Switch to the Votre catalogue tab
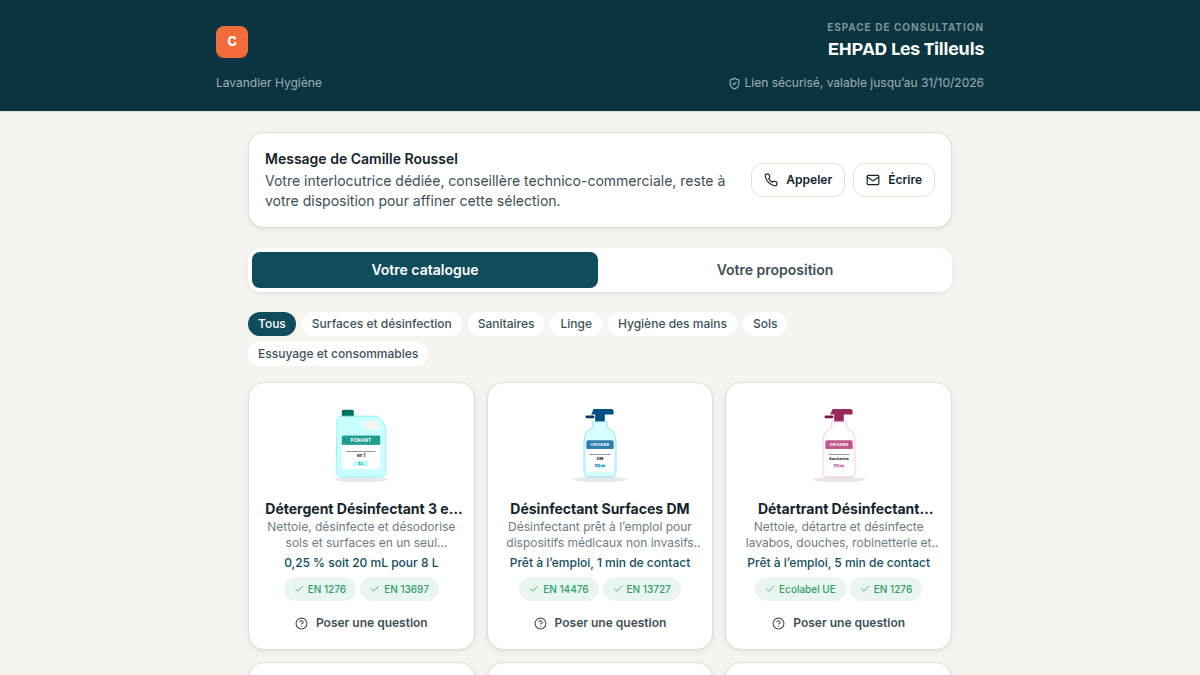The height and width of the screenshot is (675, 1200). 425,270
